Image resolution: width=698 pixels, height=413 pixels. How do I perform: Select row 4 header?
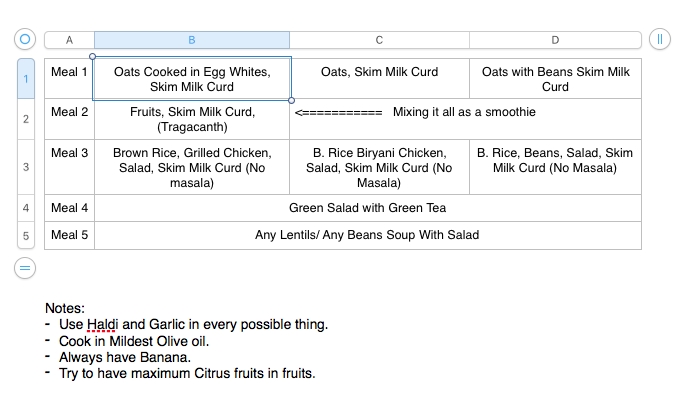26,208
